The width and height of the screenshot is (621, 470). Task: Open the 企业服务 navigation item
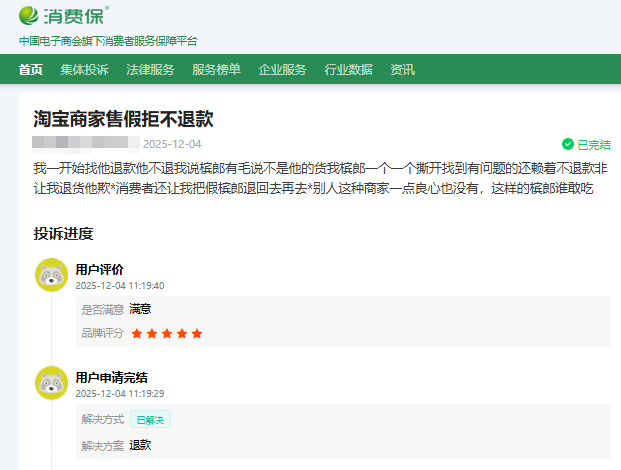[282, 70]
